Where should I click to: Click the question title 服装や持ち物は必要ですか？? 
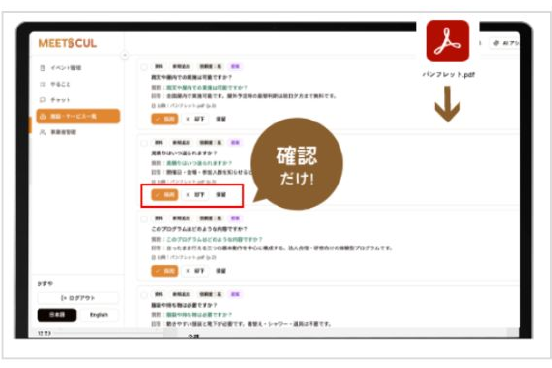tap(184, 305)
